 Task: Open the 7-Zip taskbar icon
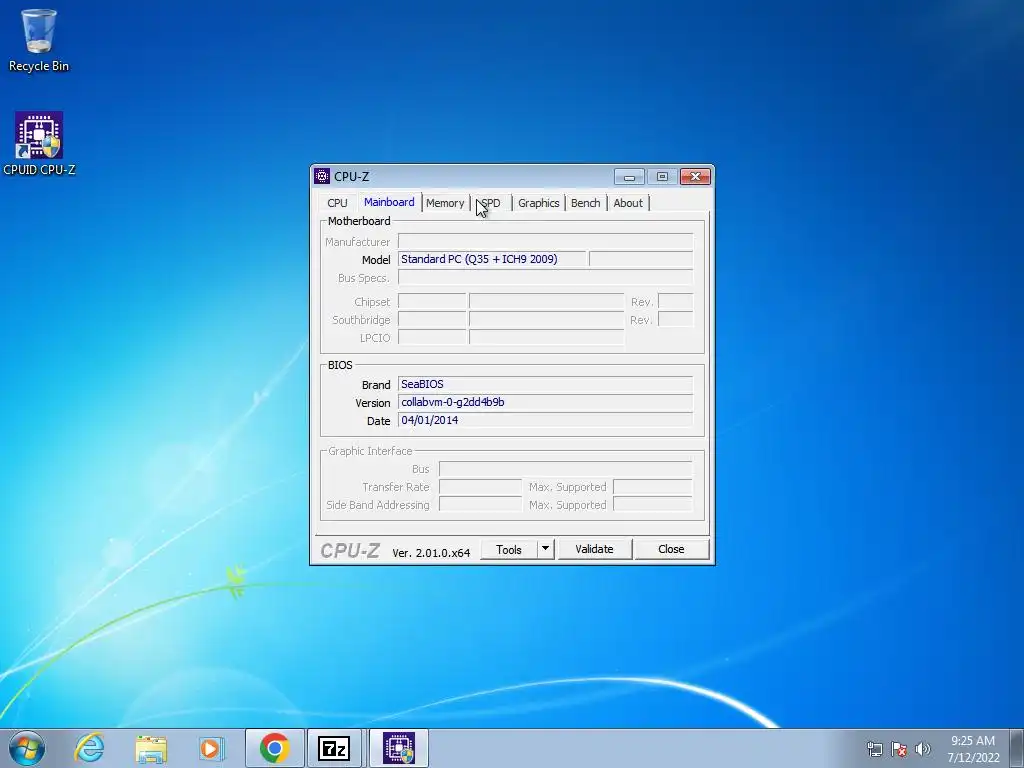coord(334,748)
